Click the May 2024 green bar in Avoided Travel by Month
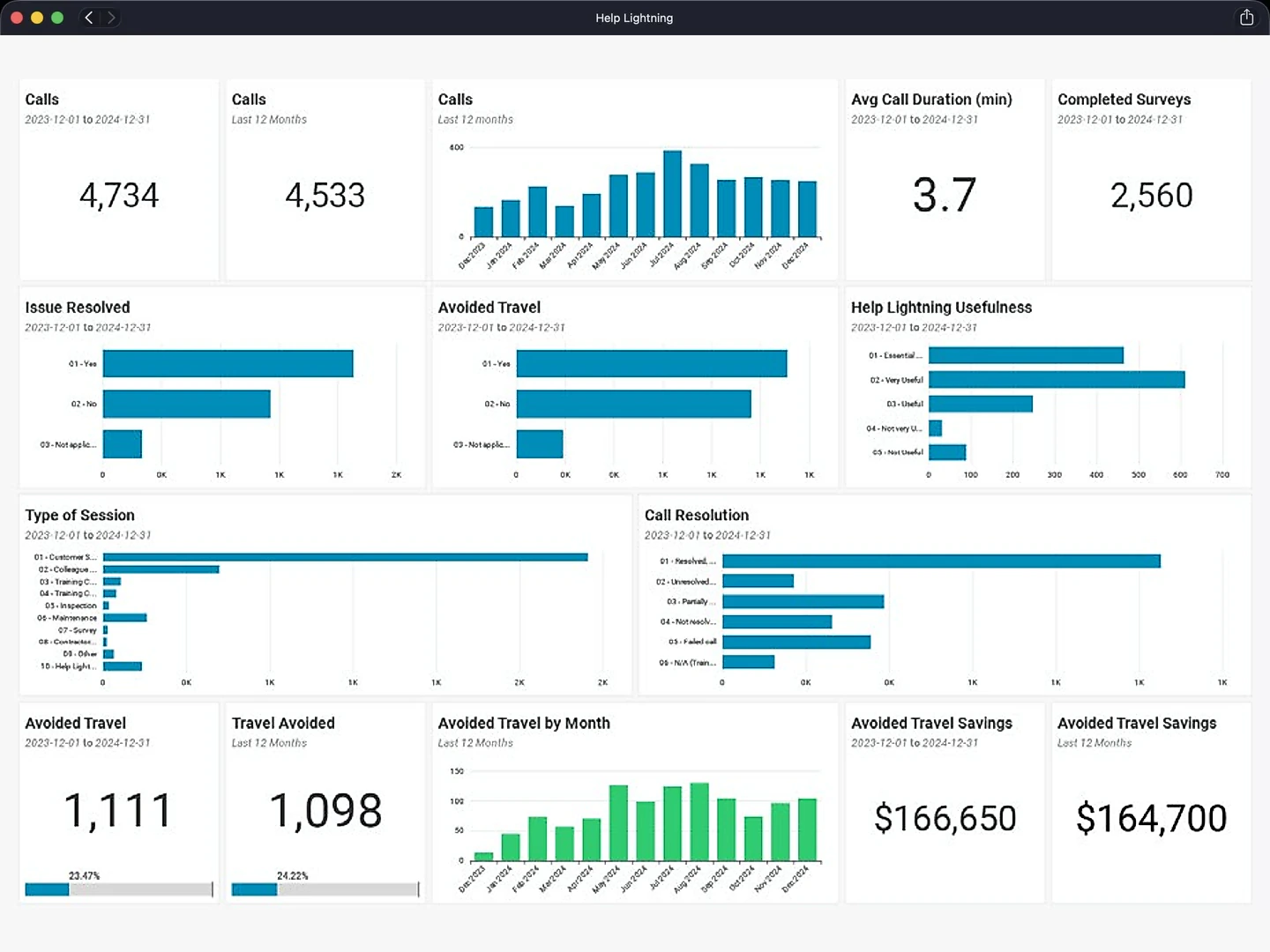Viewport: 1270px width, 952px height. pyautogui.click(x=618, y=822)
